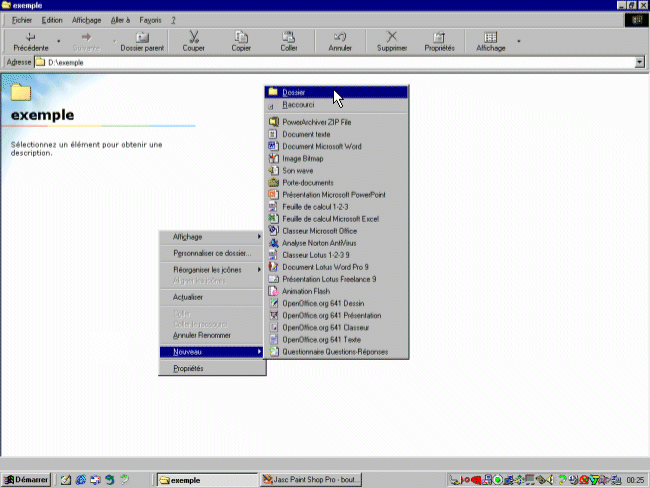Open the Favoris menu
The image size is (650, 488).
point(150,20)
